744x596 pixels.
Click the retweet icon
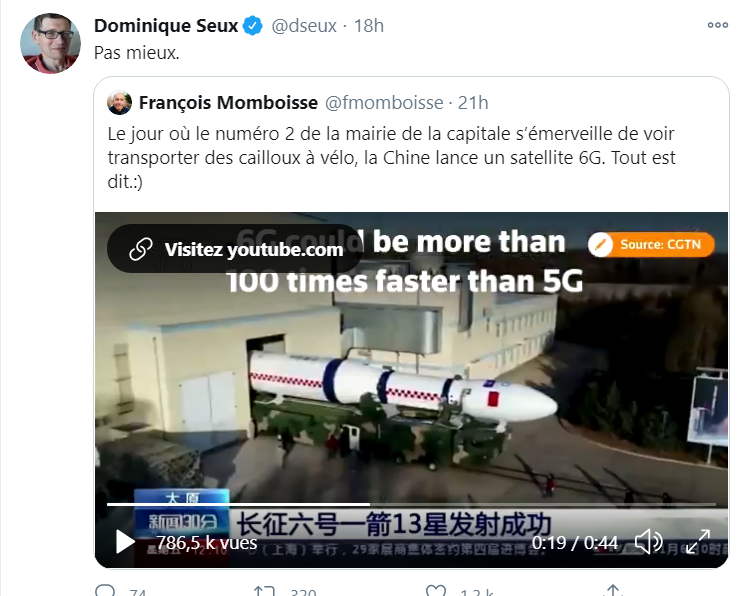(x=264, y=591)
